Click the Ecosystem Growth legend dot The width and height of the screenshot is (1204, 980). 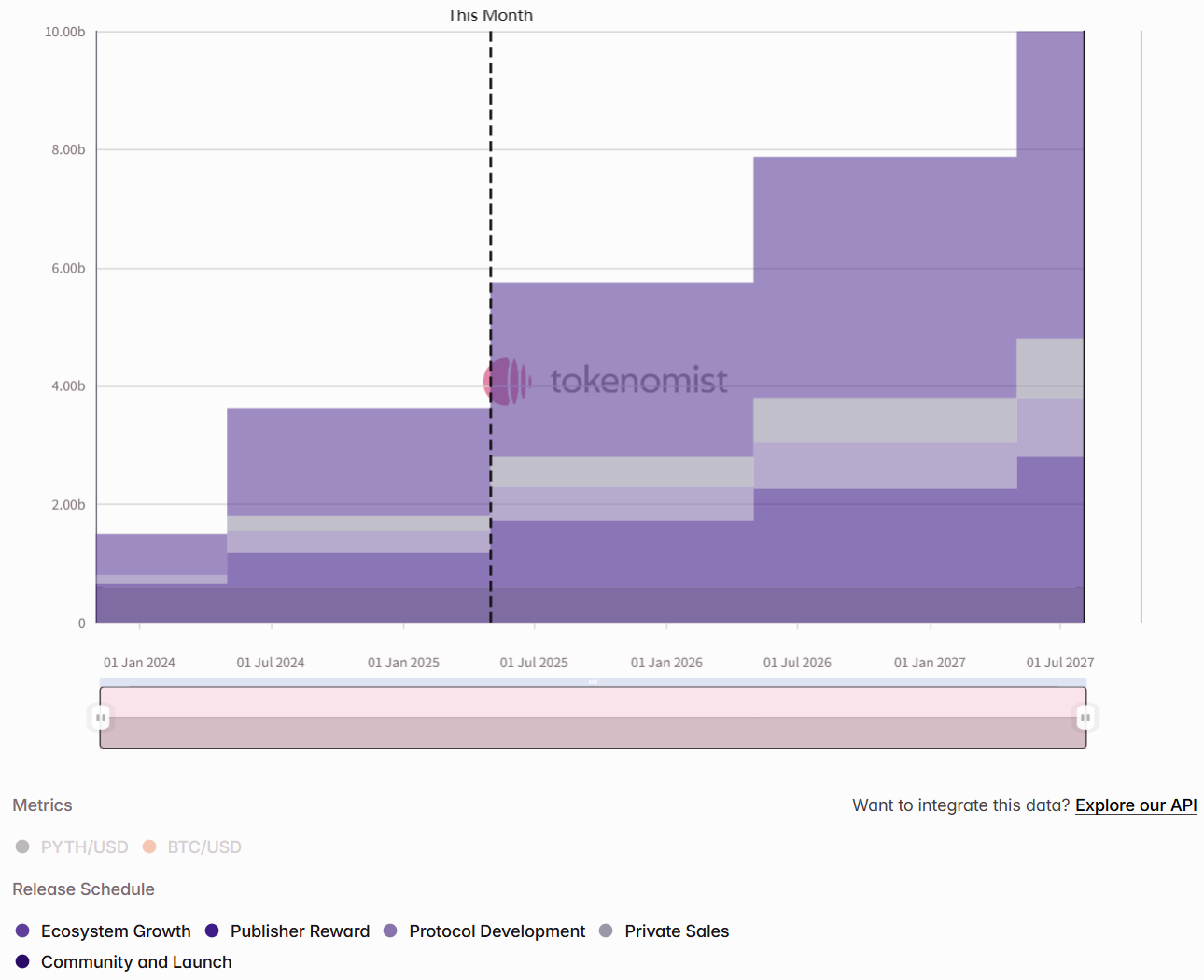click(23, 931)
